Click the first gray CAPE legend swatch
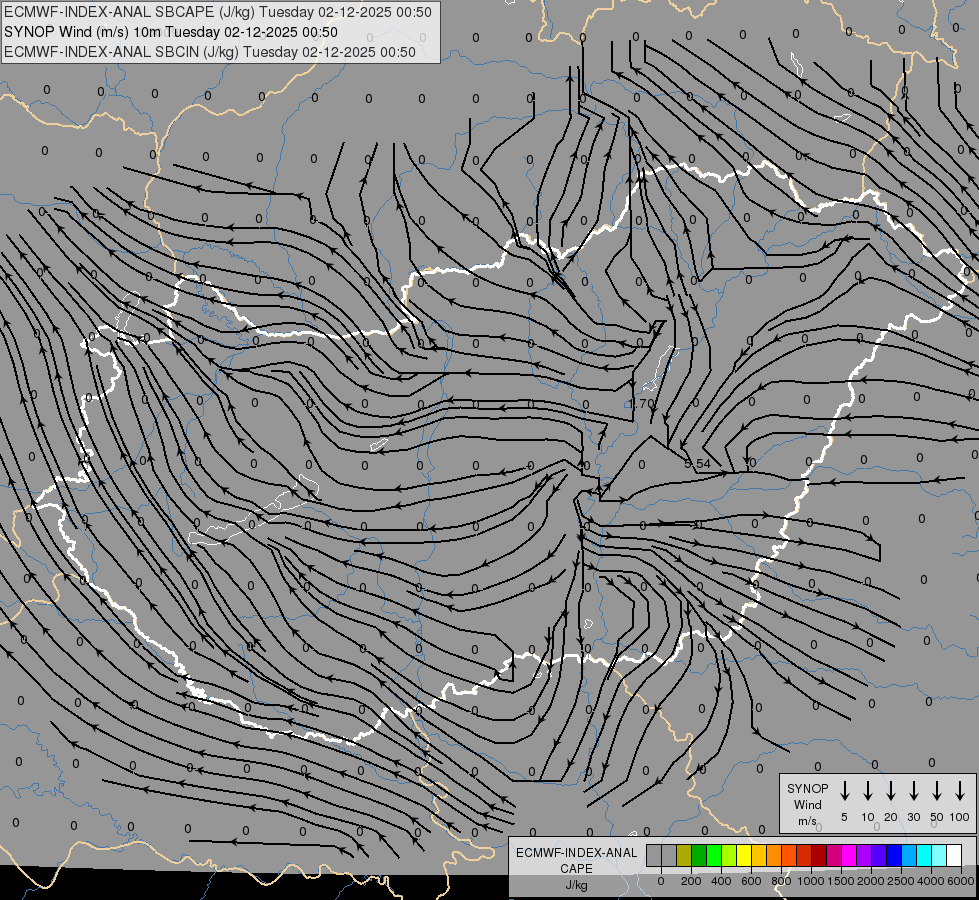This screenshot has height=900, width=979. click(x=654, y=855)
